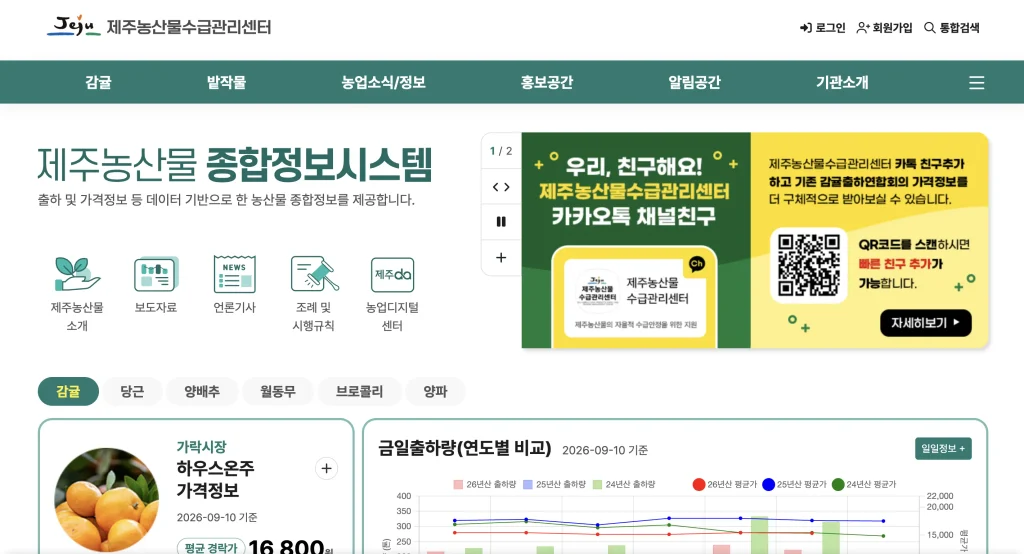Open 통합검색 integrated search
This screenshot has height=554, width=1024.
952,27
